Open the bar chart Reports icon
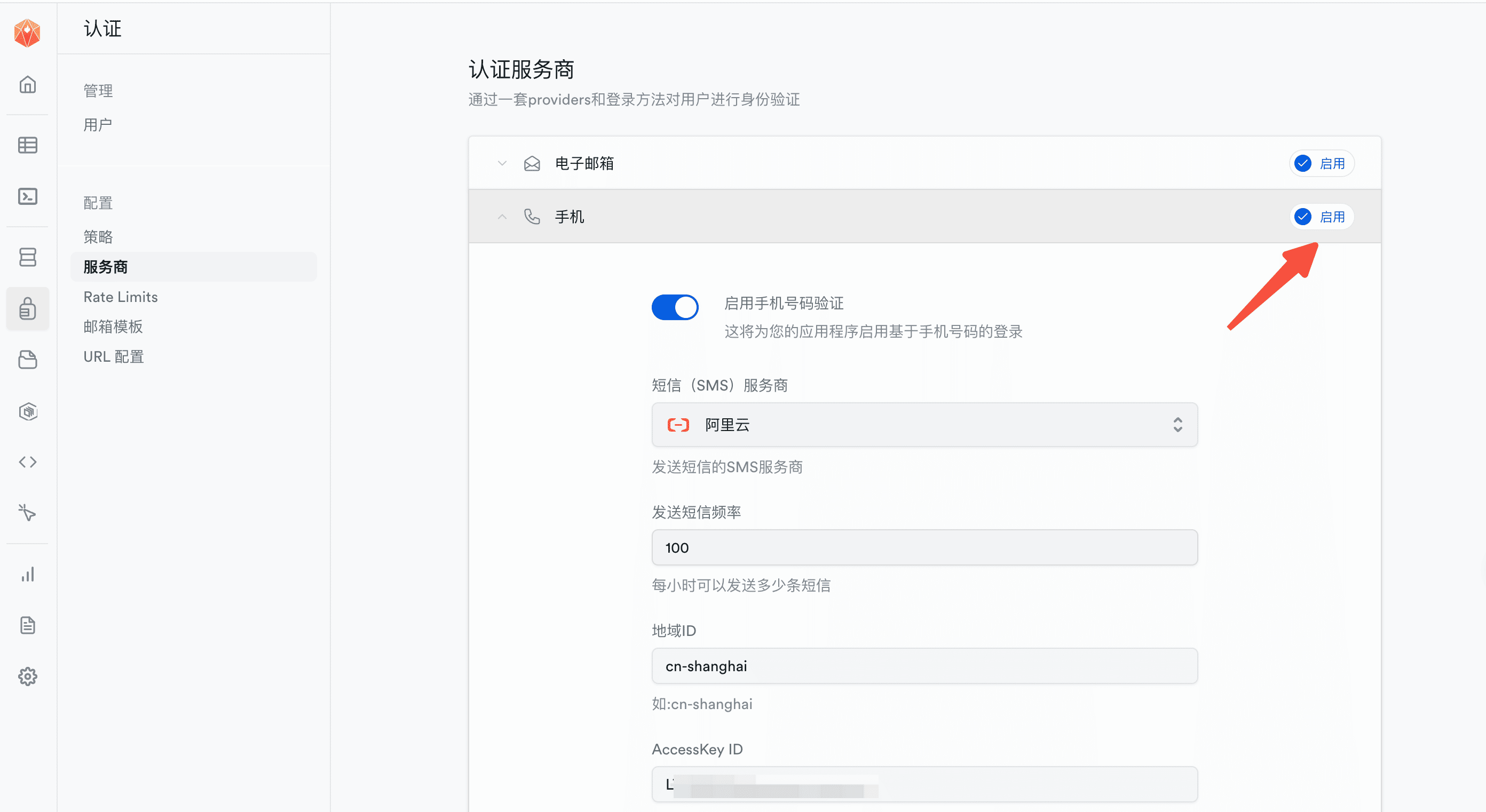 point(28,574)
